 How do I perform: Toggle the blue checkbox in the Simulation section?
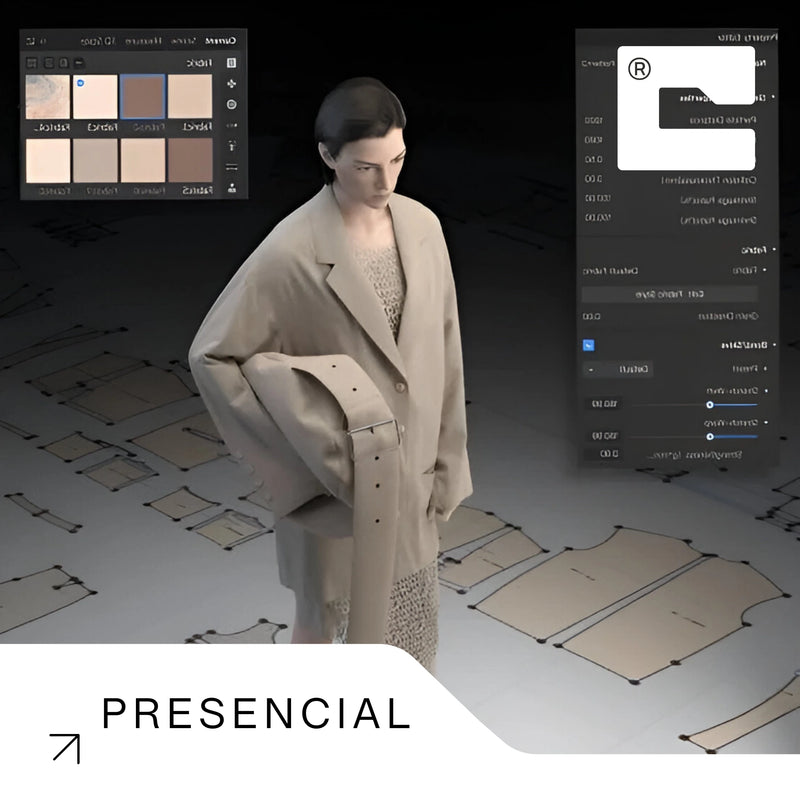(588, 345)
